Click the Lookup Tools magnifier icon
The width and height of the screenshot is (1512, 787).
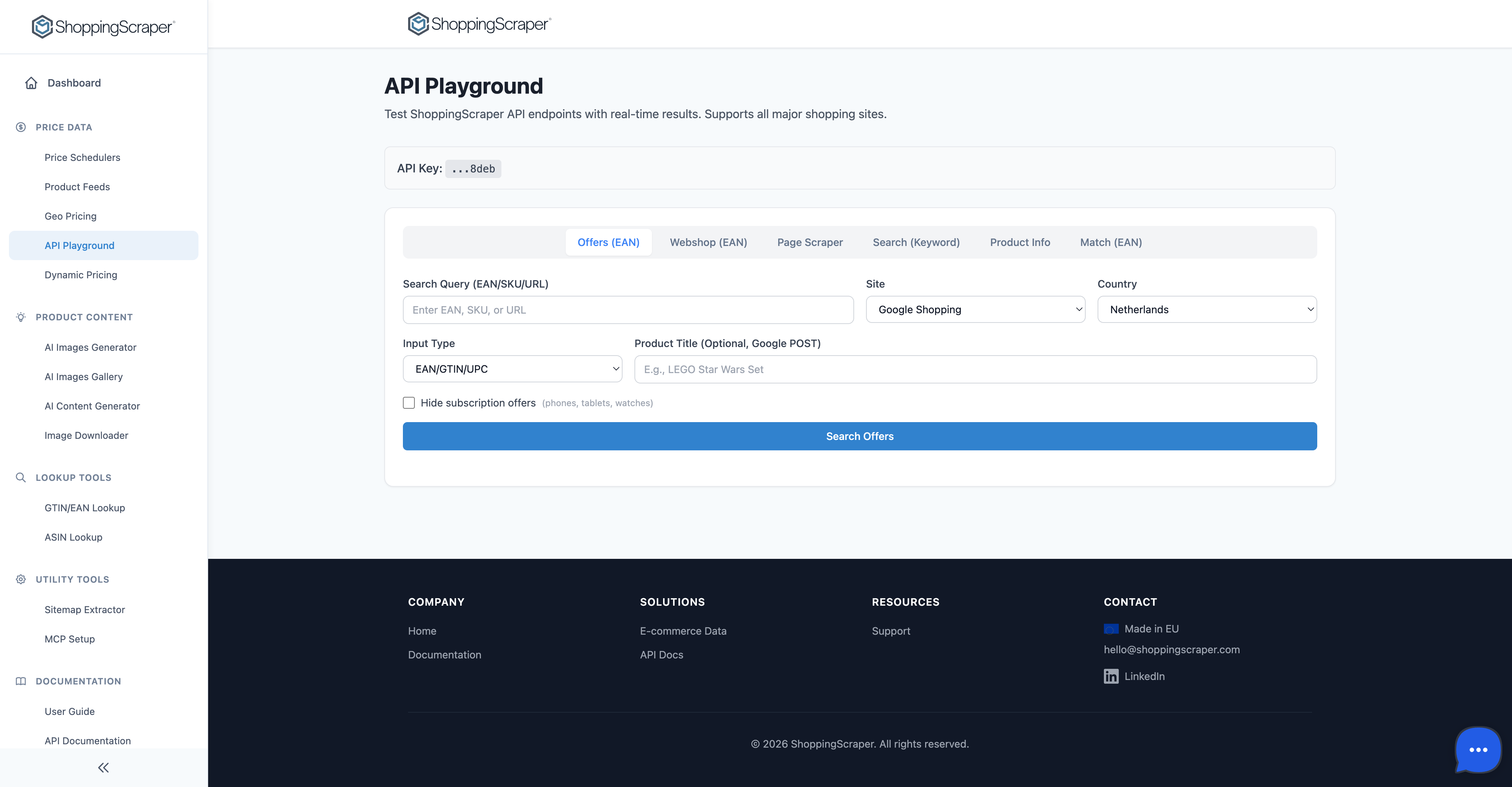(20, 477)
